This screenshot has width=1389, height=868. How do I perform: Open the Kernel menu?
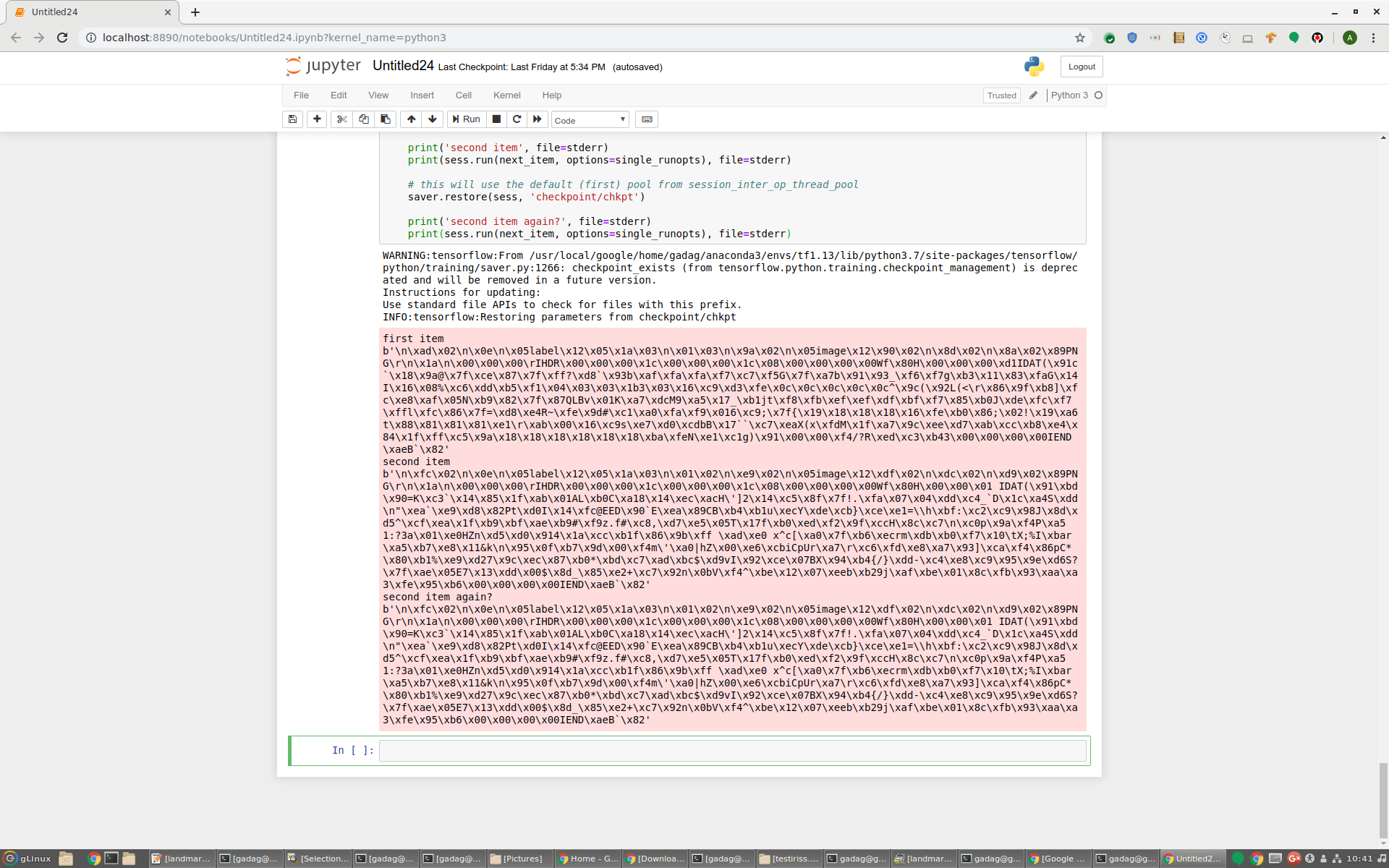coord(506,95)
